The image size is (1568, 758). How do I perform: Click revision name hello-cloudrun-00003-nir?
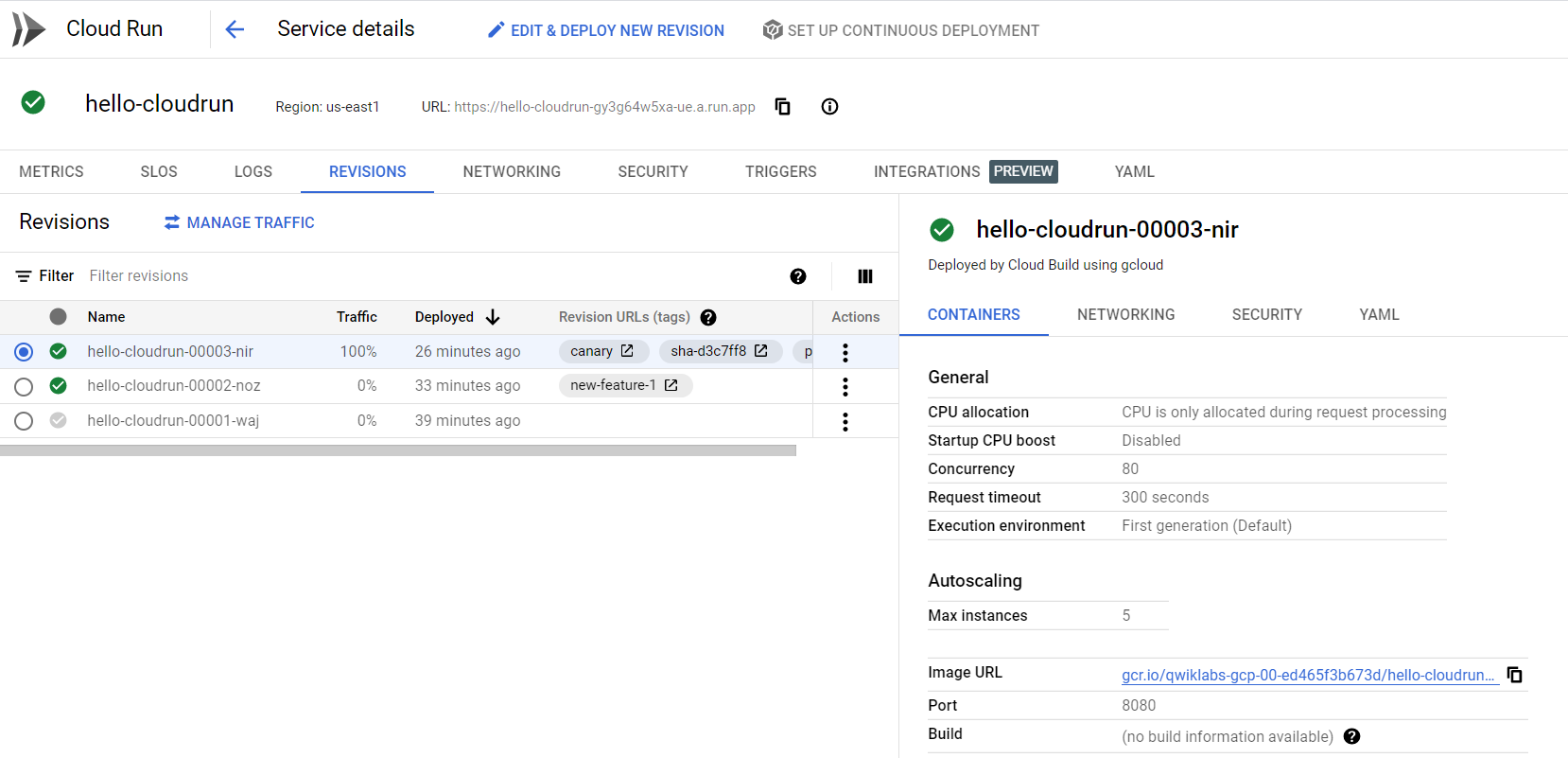tap(170, 351)
